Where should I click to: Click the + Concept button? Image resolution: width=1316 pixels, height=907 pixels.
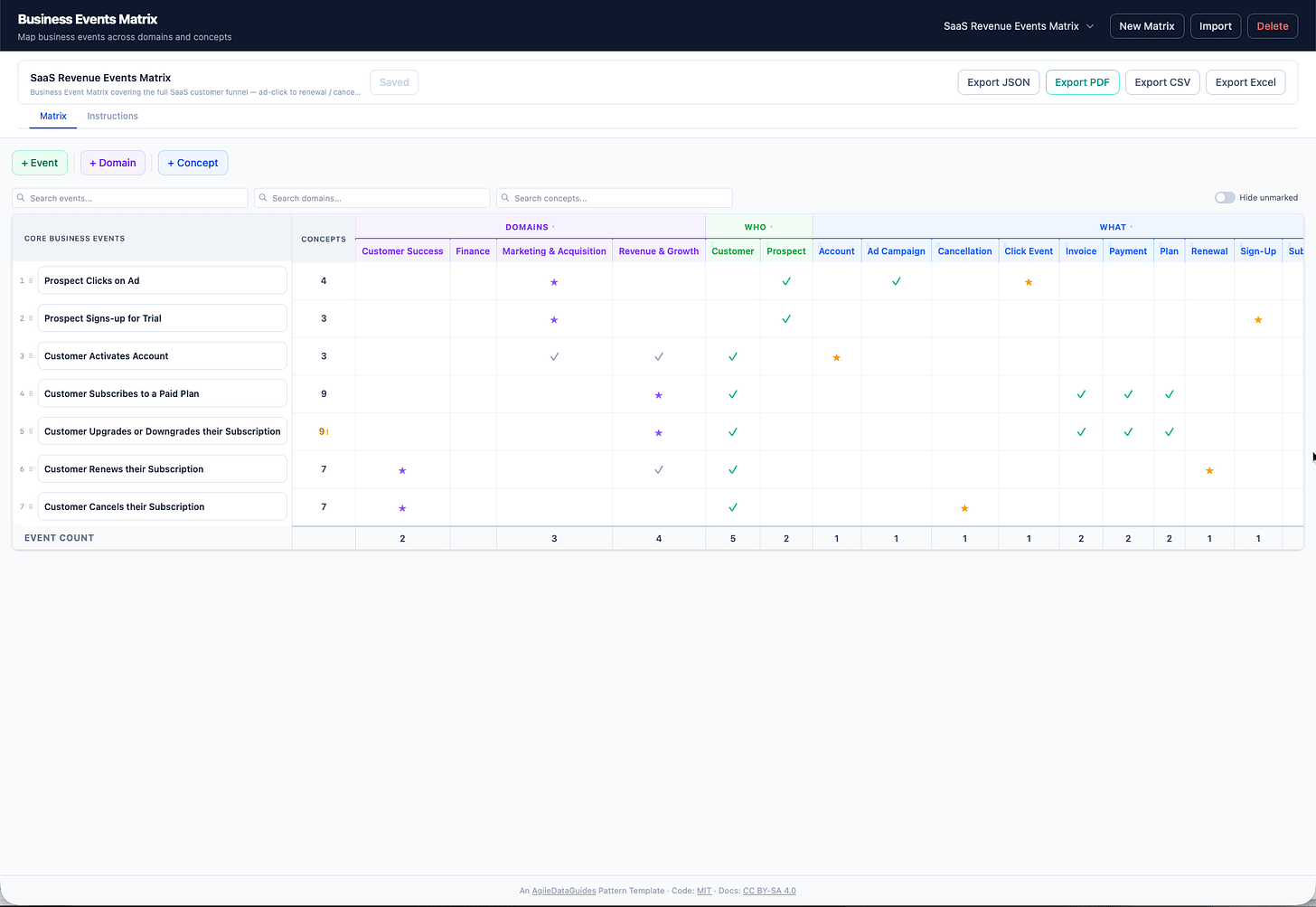click(193, 163)
